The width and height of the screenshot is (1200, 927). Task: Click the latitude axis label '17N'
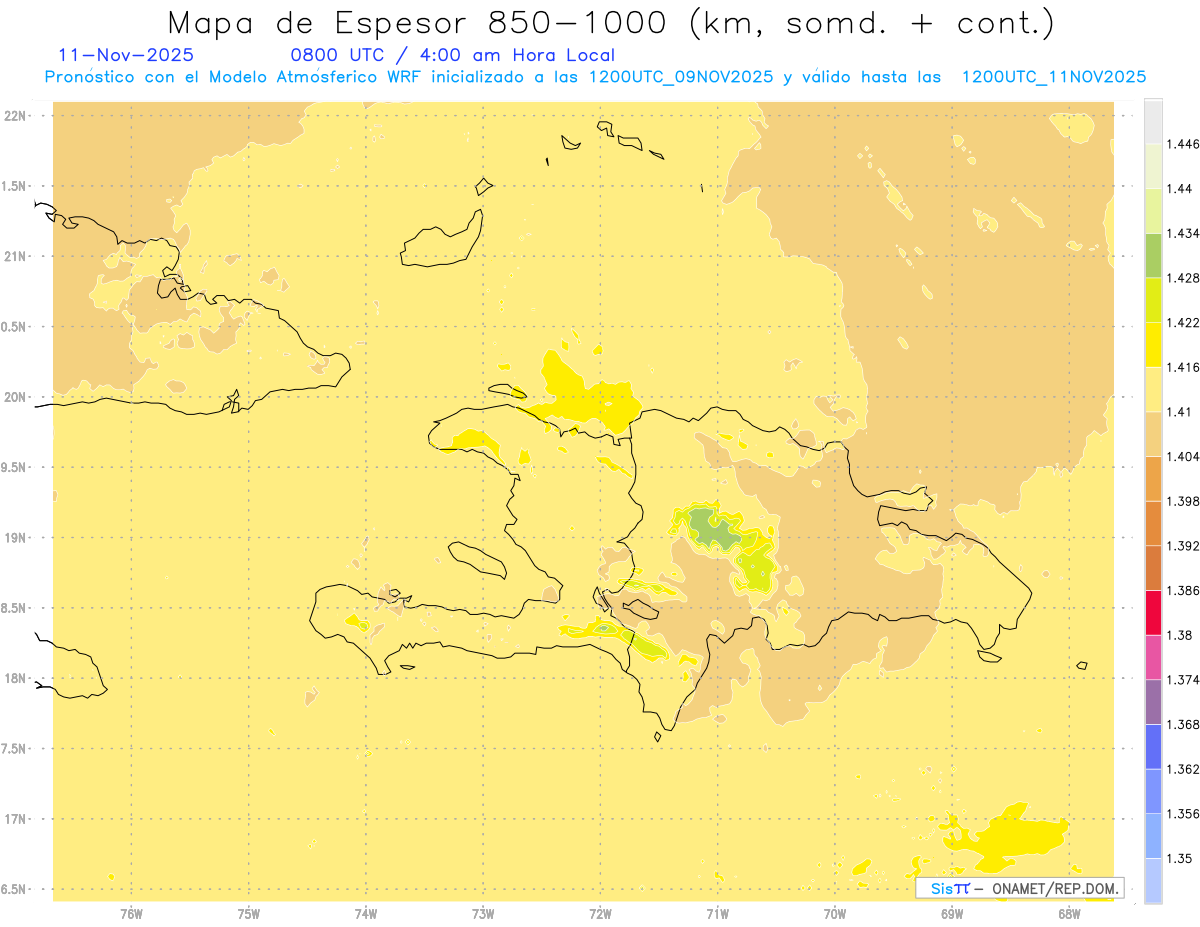[x=16, y=819]
